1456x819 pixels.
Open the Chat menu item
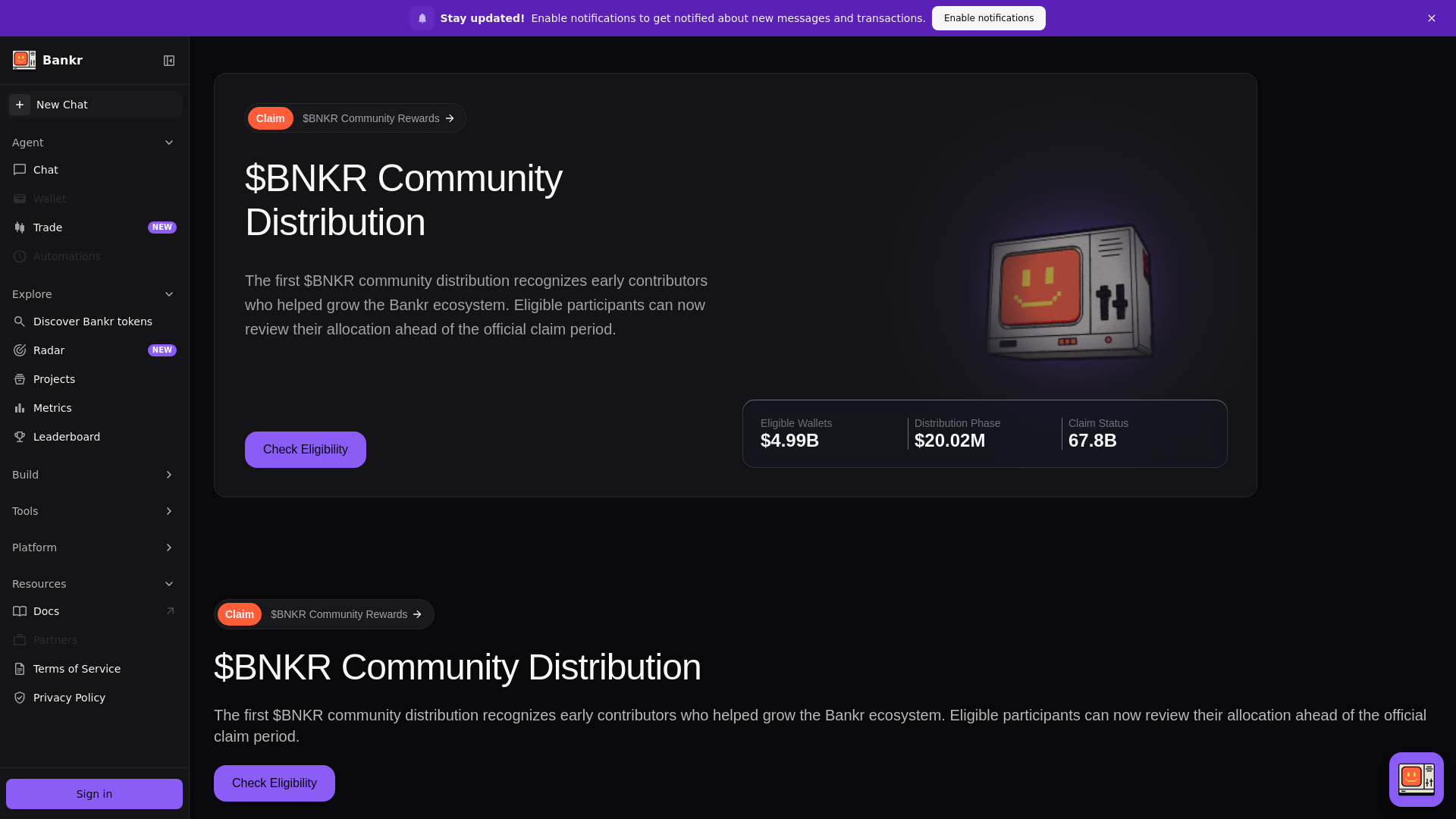(94, 170)
